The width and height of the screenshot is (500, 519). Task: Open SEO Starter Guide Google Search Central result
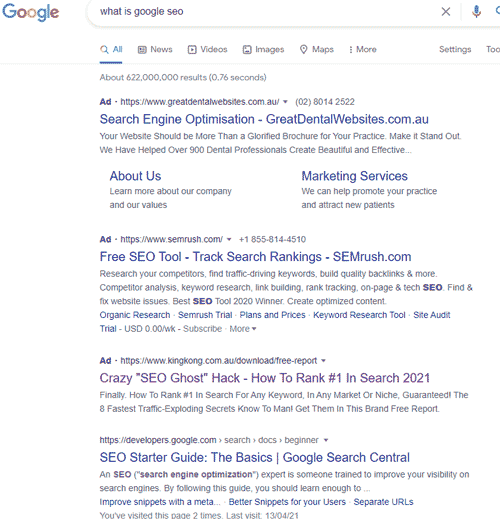pos(255,457)
